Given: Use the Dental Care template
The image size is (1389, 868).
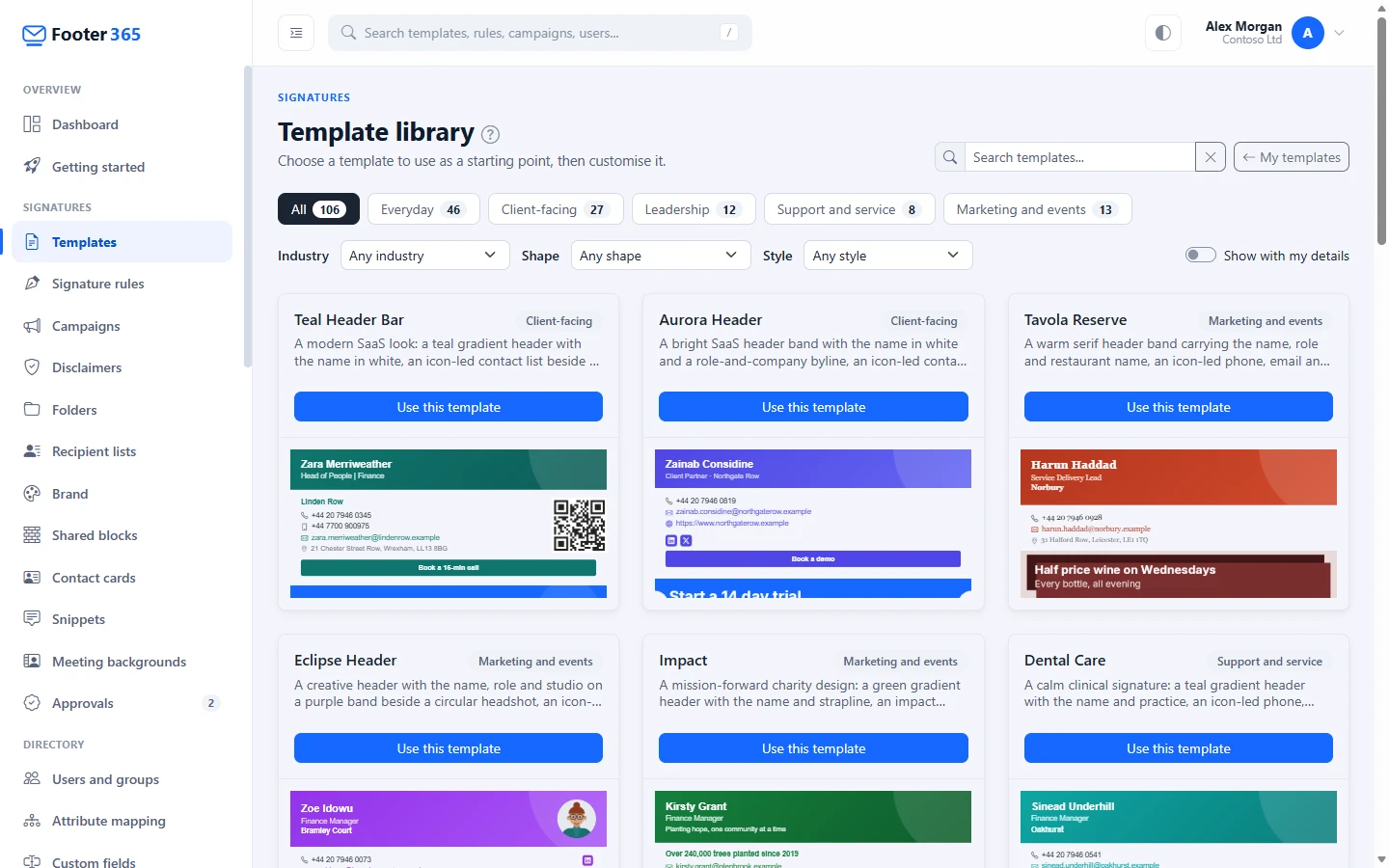Looking at the screenshot, I should pos(1179,748).
